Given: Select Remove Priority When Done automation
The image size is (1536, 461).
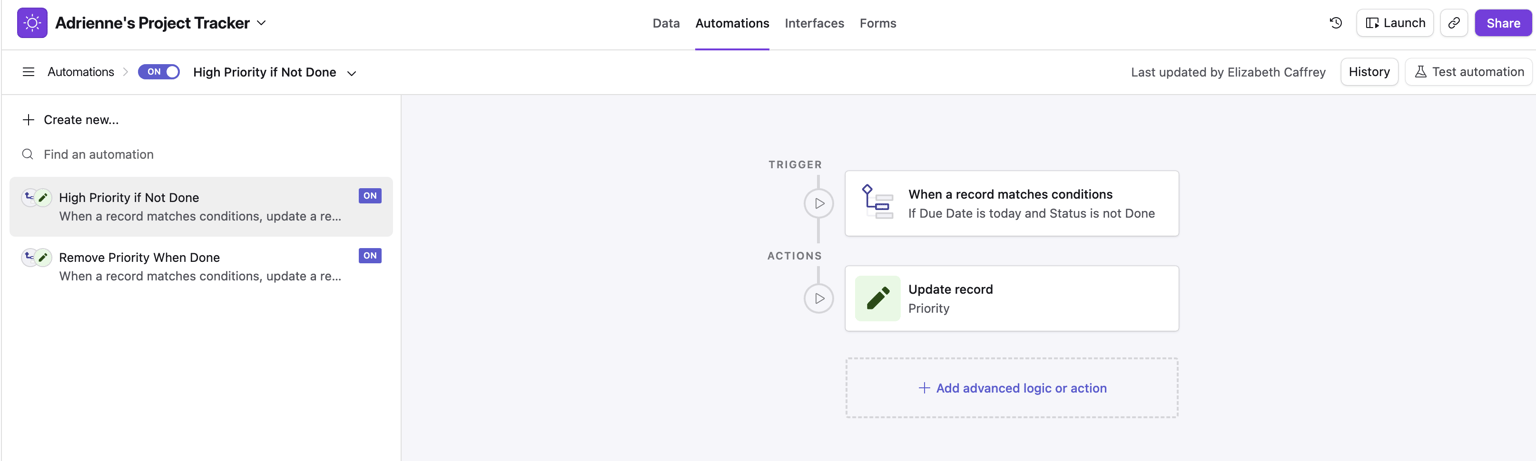Looking at the screenshot, I should (x=201, y=266).
